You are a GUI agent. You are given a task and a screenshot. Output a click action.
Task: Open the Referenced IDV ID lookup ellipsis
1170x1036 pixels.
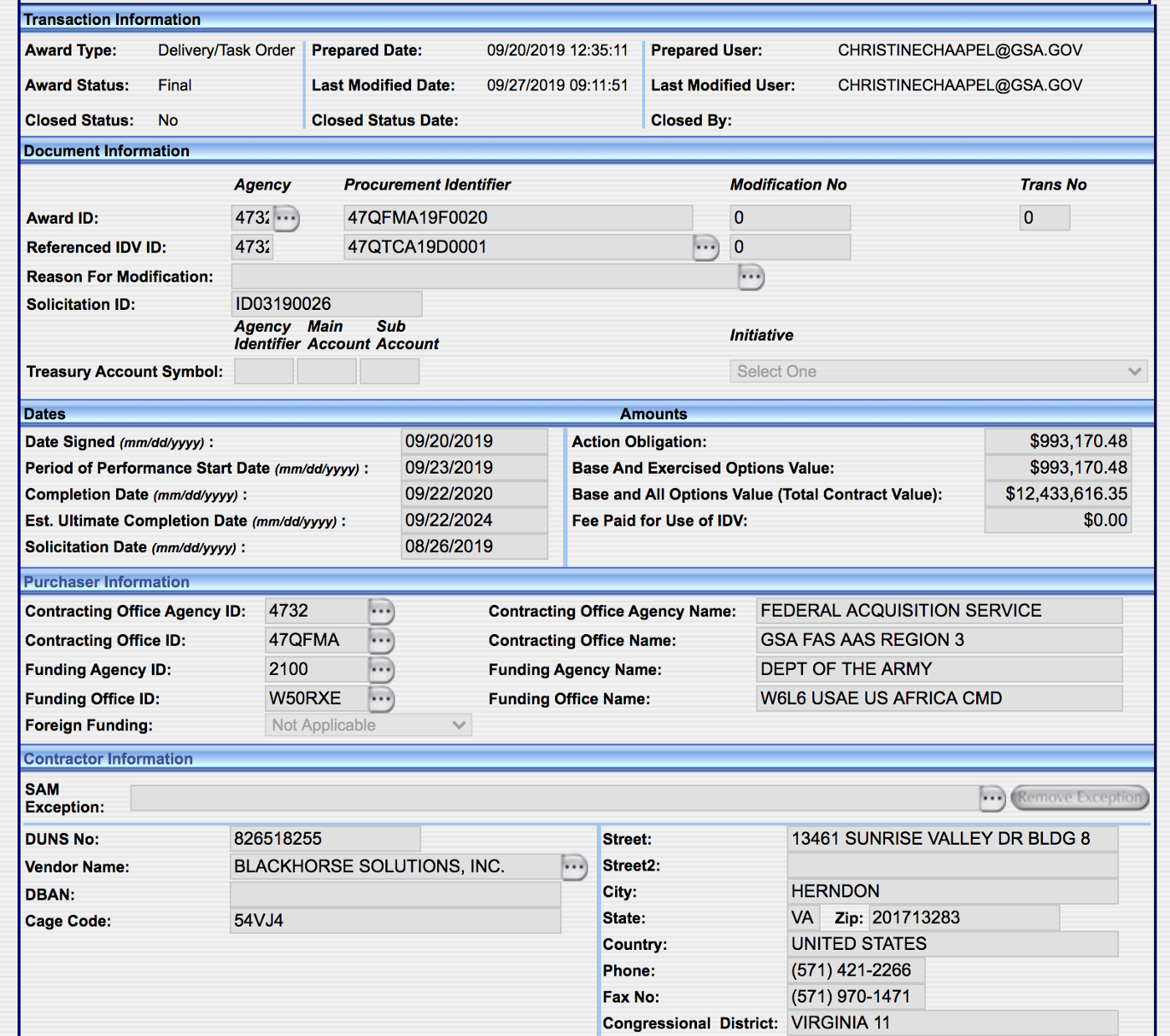[x=705, y=247]
